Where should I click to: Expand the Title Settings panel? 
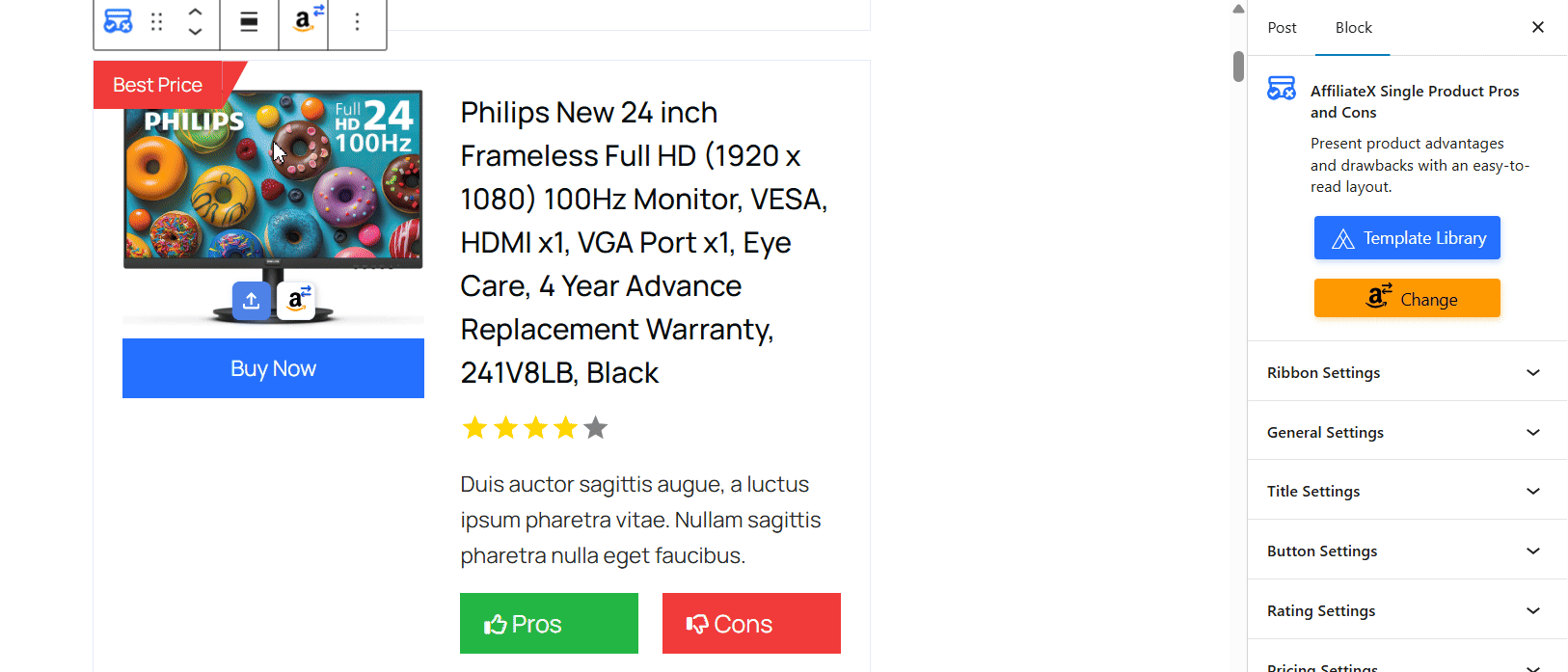tap(1407, 491)
